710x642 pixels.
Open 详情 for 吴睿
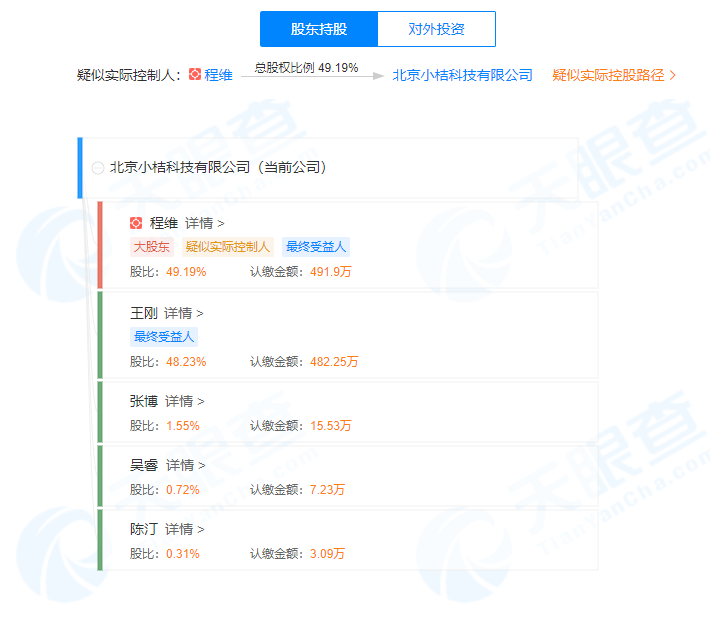[x=186, y=465]
